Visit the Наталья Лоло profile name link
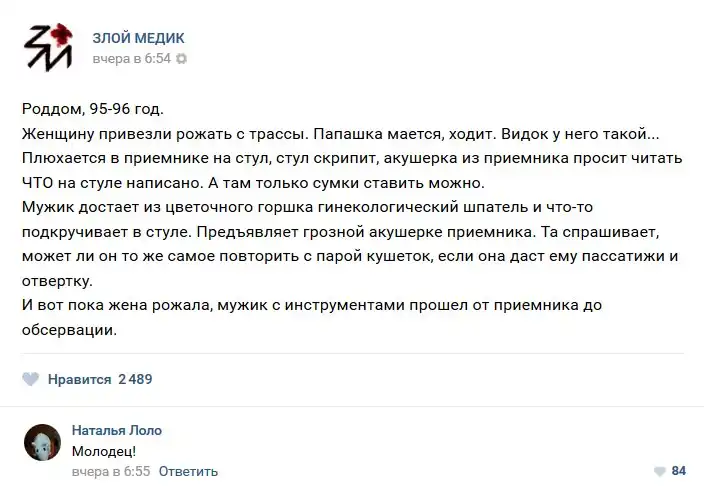The width and height of the screenshot is (704, 490). [116, 430]
